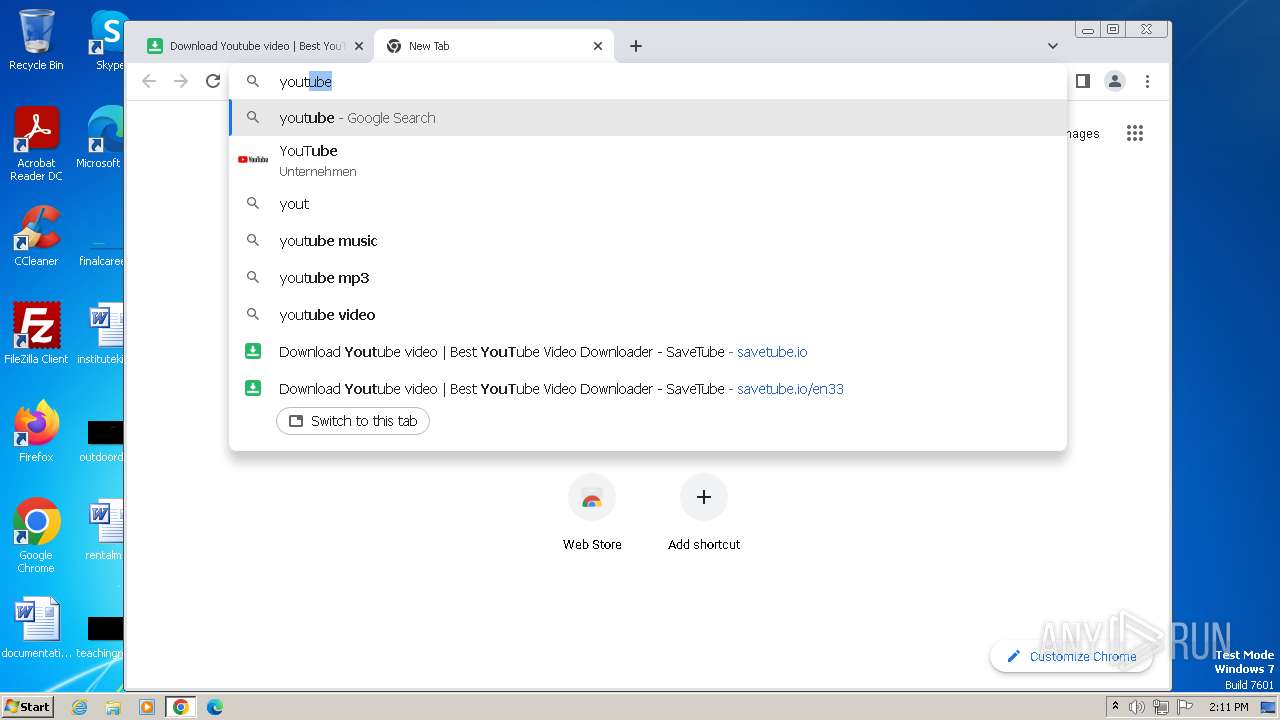Open Google apps grid icon

tap(1135, 133)
